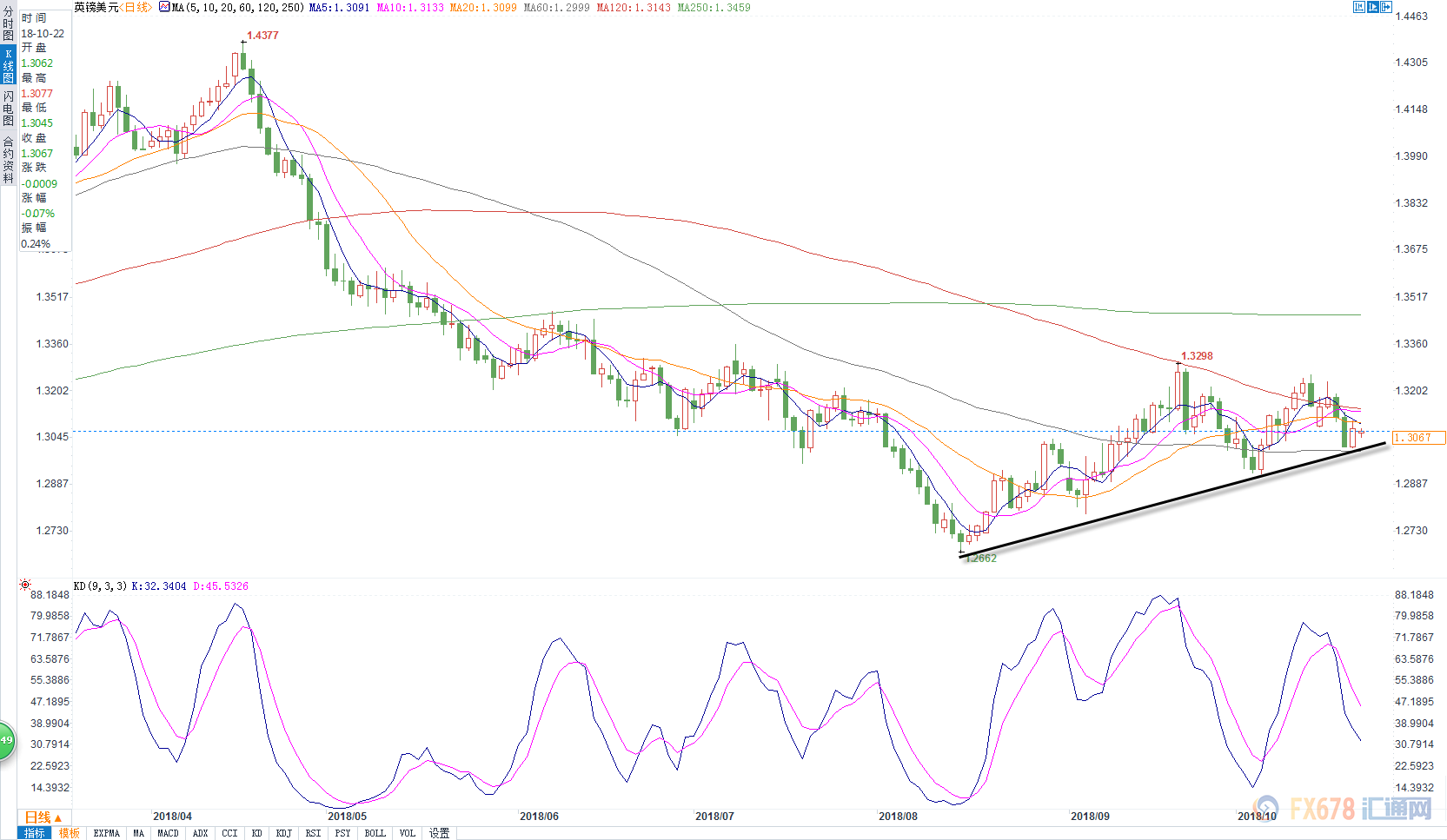Viewport: 1447px width, 840px height.
Task: Switch to 分时图 side tab
Action: 8,23
